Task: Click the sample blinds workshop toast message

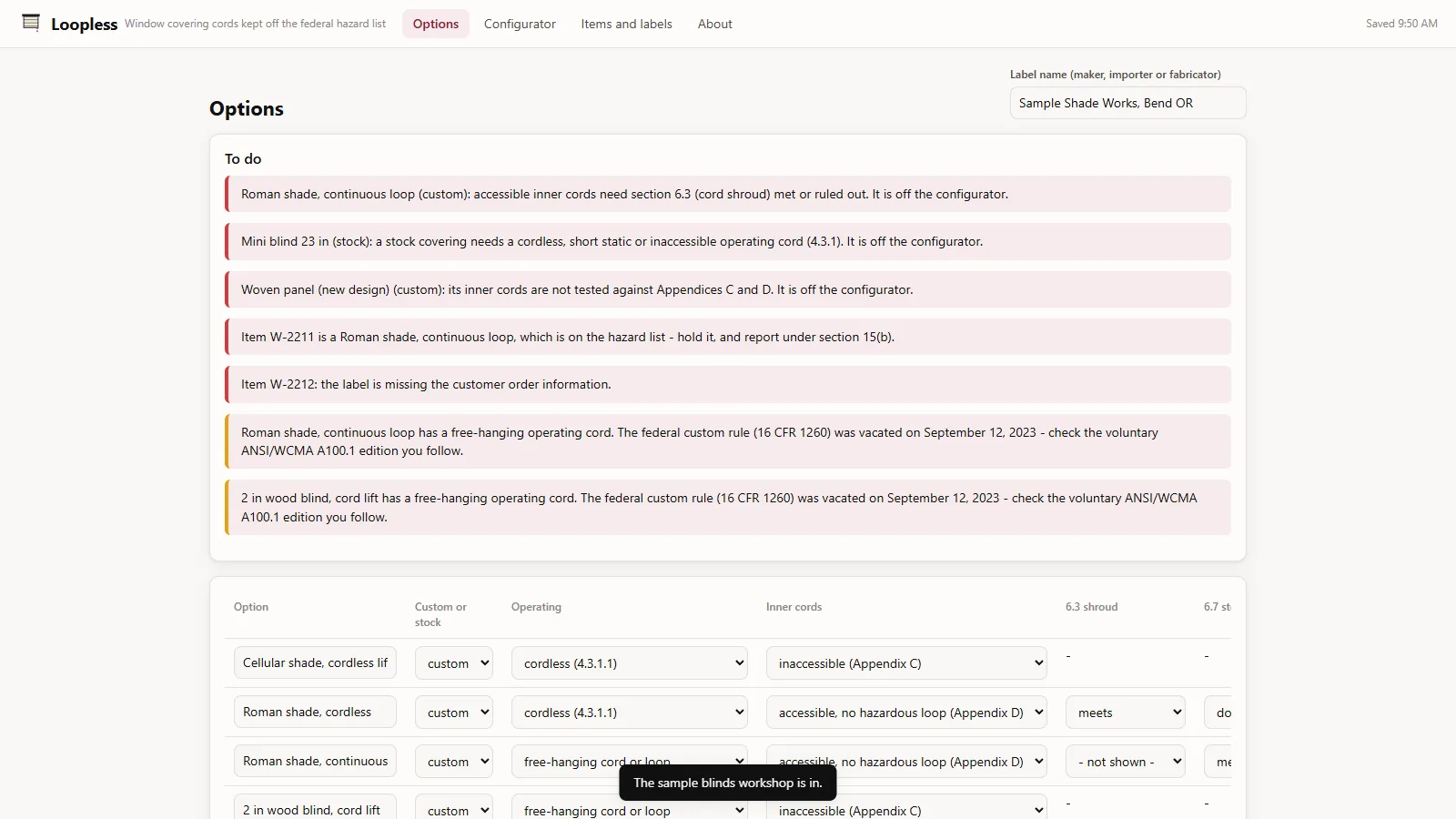Action: point(728,783)
